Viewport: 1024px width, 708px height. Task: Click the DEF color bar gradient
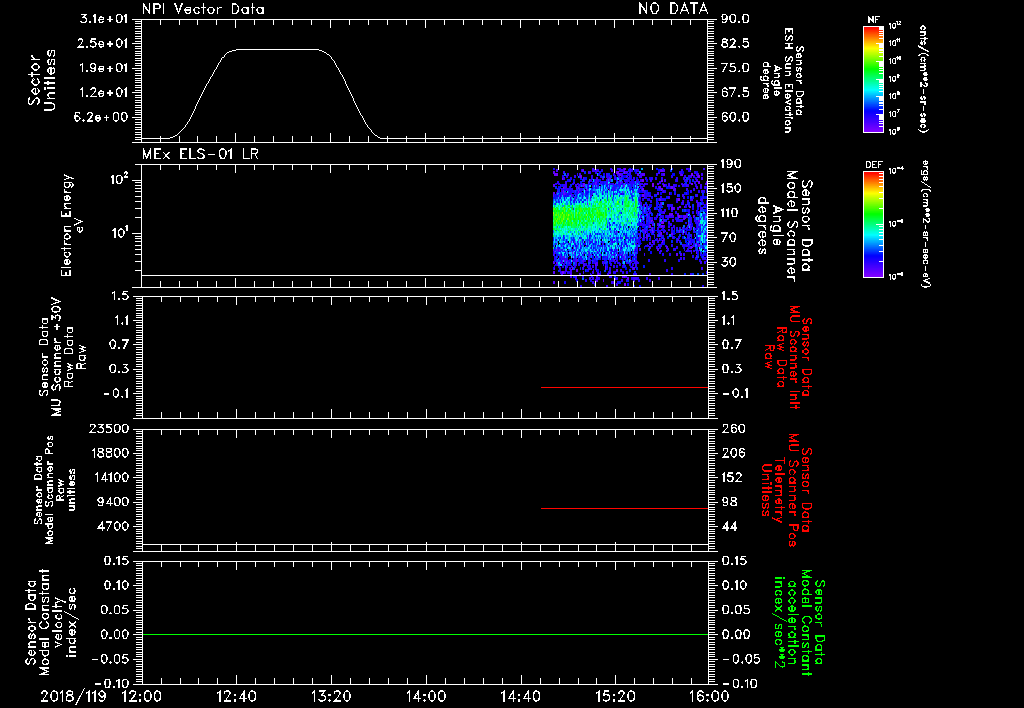click(x=873, y=224)
